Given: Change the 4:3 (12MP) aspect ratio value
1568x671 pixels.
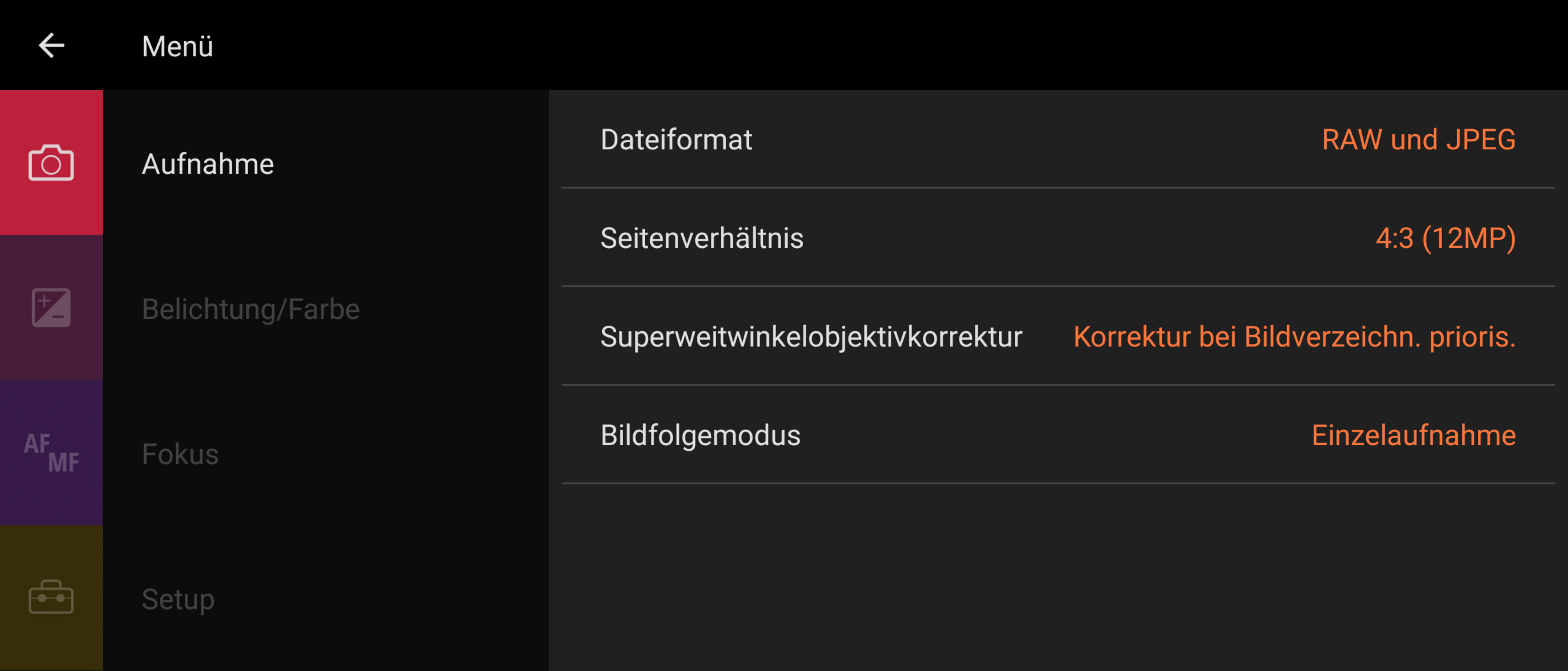Looking at the screenshot, I should (1445, 238).
